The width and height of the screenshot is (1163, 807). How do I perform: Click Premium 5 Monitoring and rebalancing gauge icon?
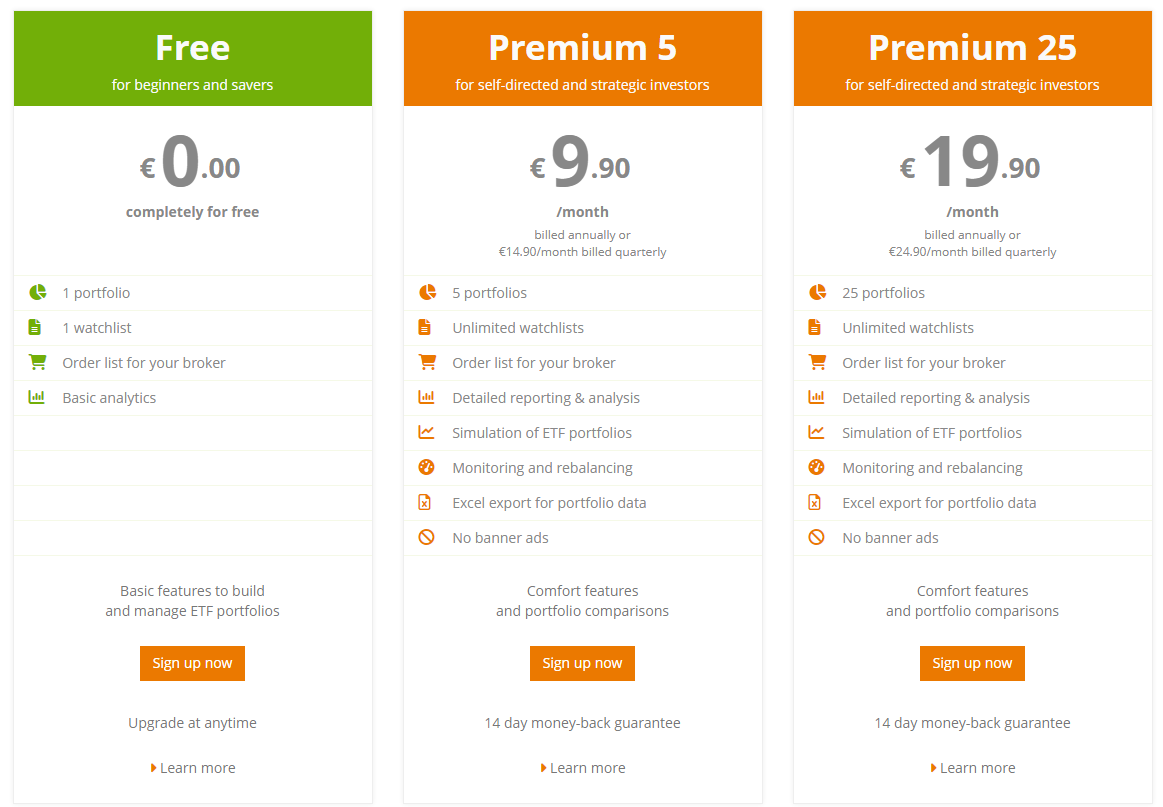tap(426, 467)
